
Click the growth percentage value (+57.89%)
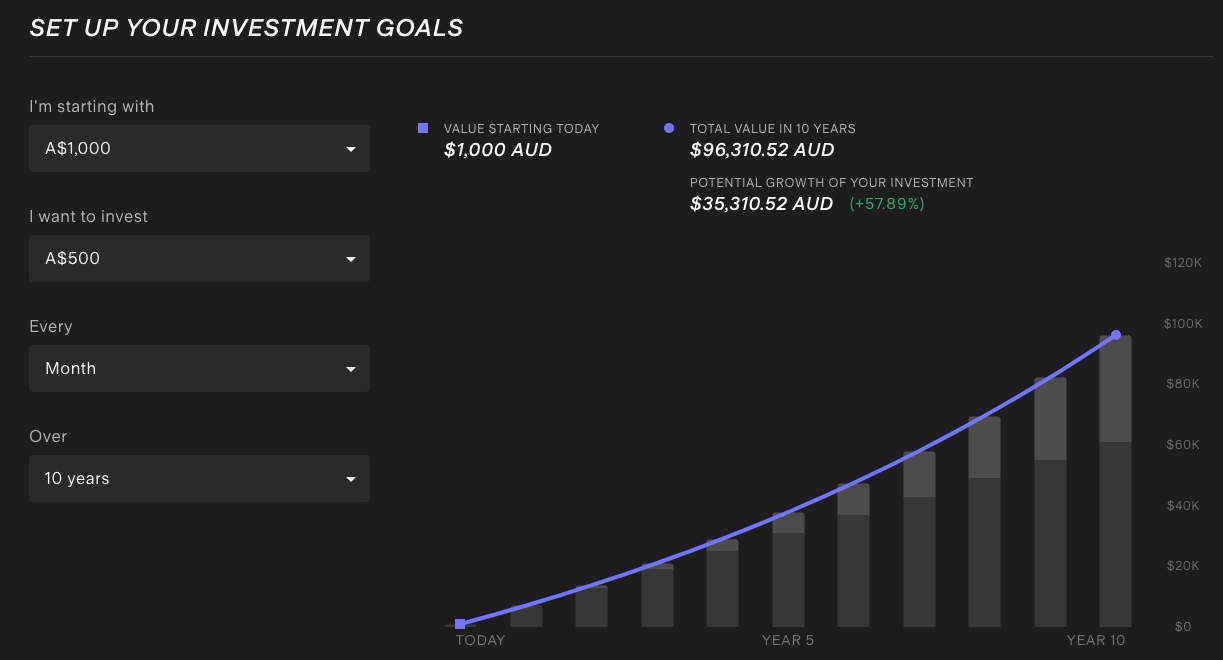point(886,203)
